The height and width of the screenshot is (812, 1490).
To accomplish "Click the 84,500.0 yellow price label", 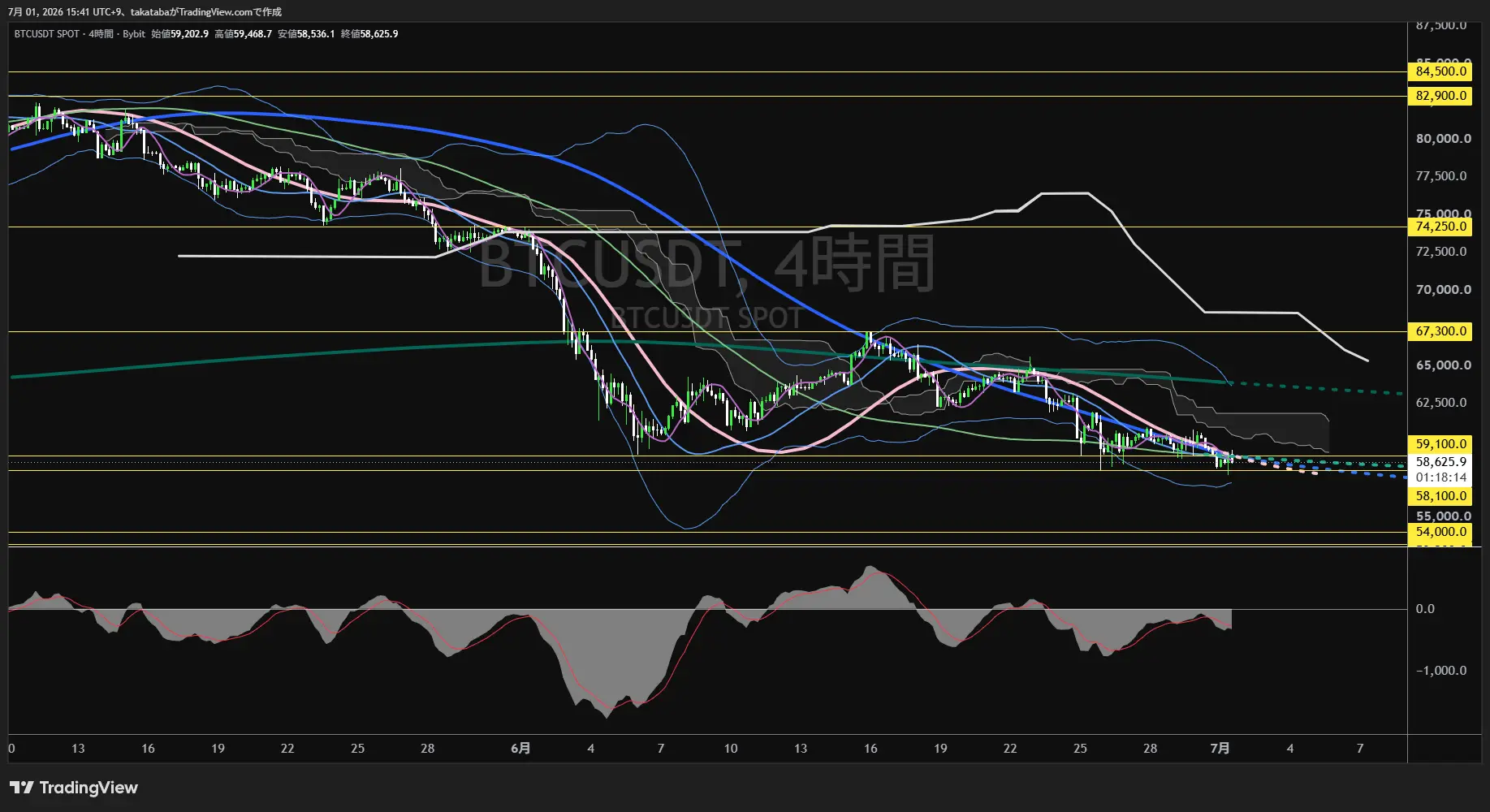I will [x=1441, y=71].
